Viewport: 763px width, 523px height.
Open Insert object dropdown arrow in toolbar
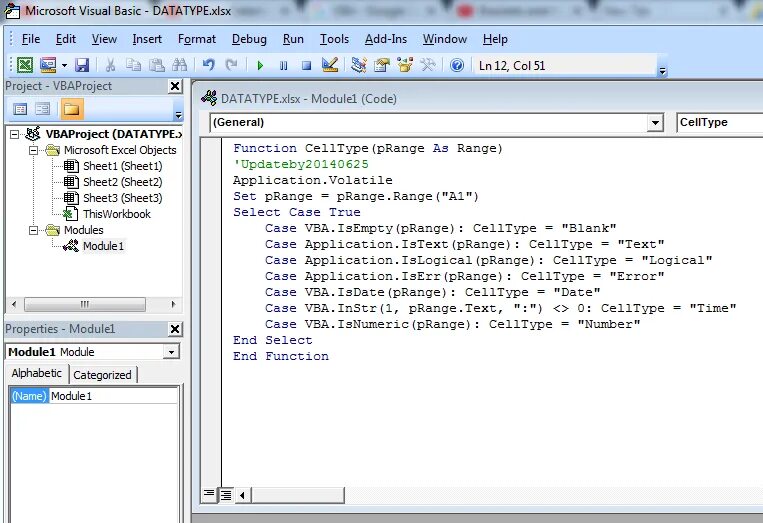click(x=64, y=65)
